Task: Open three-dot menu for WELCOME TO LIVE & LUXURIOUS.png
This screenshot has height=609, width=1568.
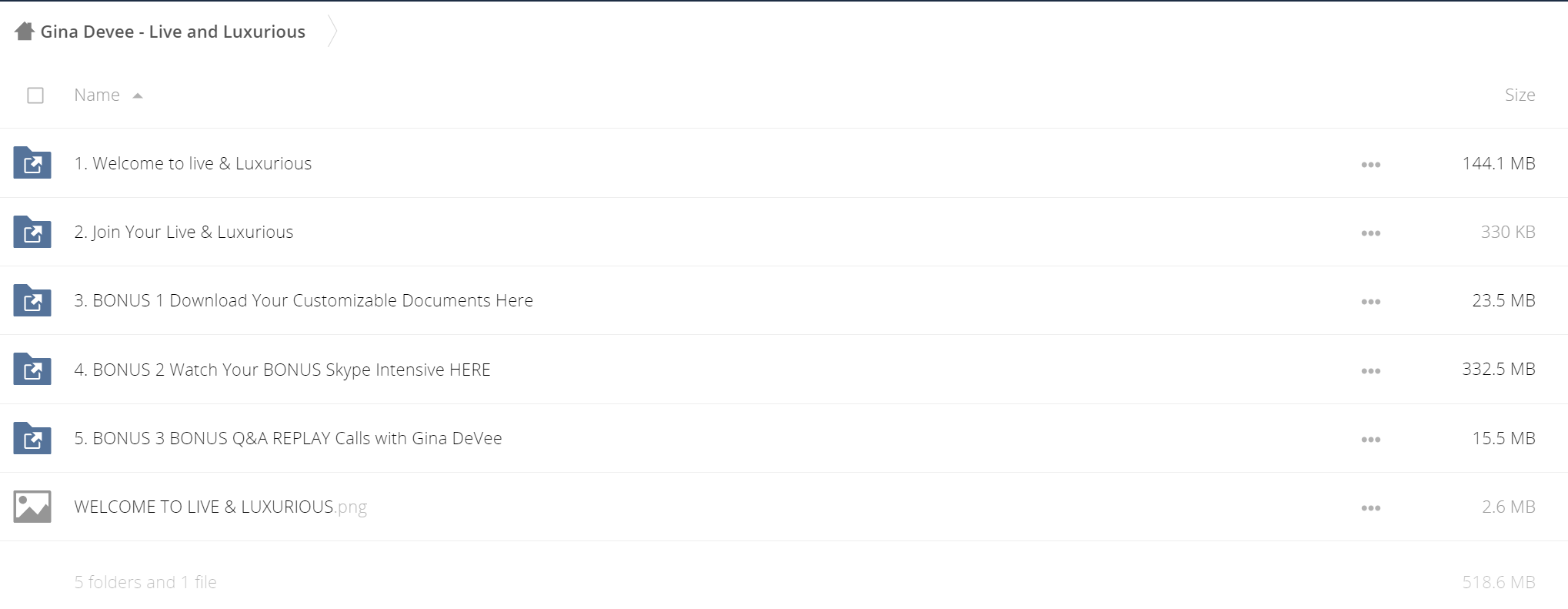Action: [1370, 508]
